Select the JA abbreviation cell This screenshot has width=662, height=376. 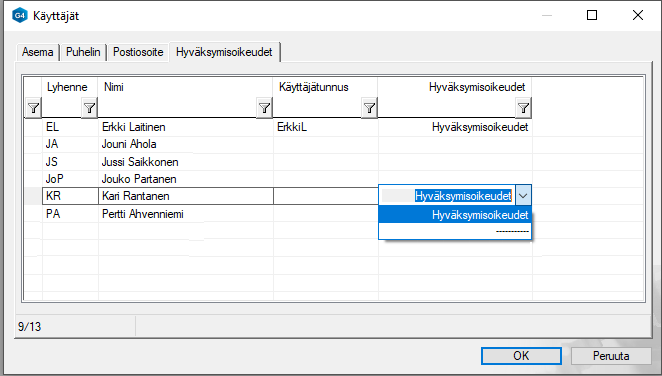[x=70, y=144]
